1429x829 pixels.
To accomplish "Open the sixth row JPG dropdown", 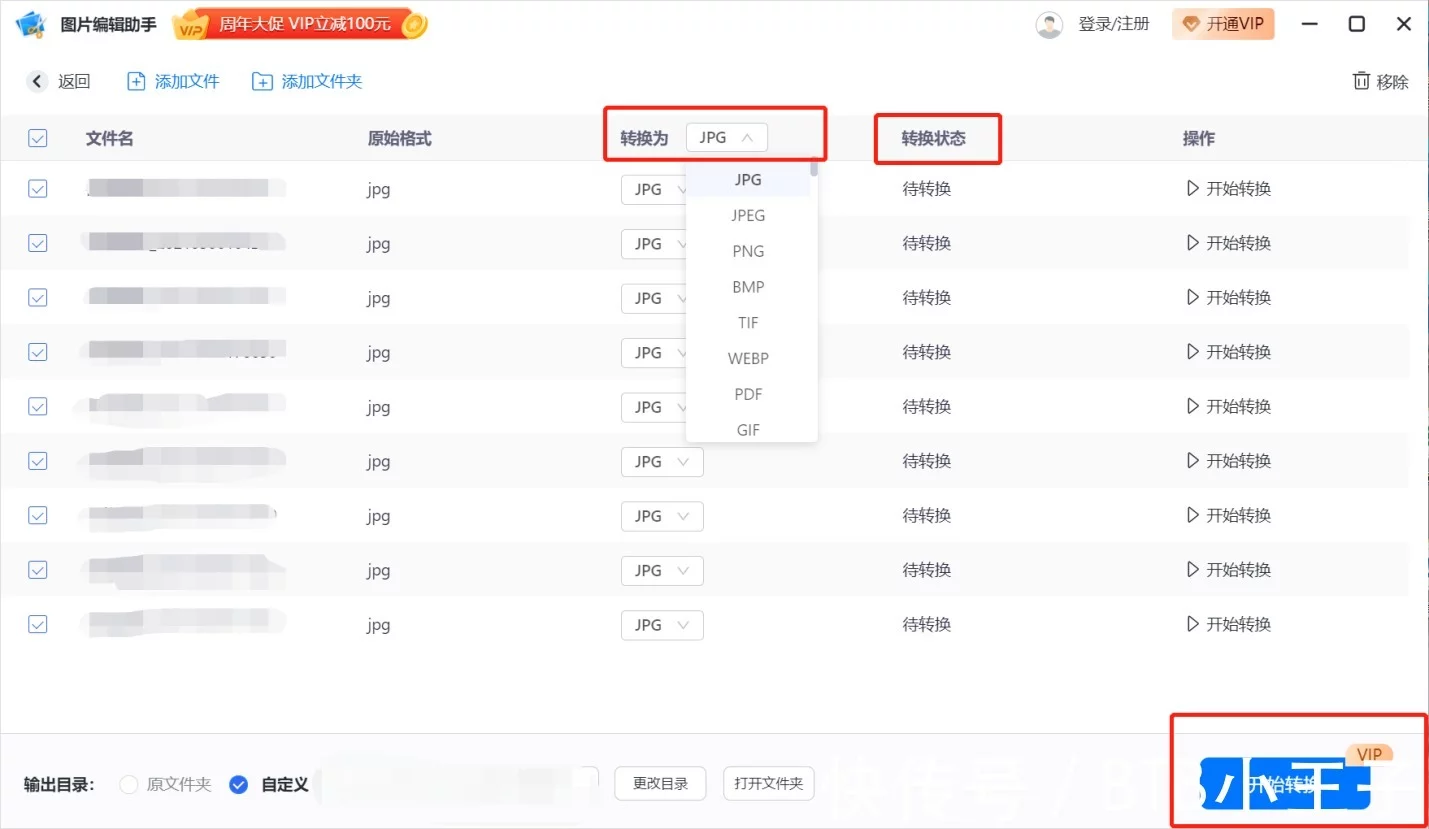I will click(662, 461).
